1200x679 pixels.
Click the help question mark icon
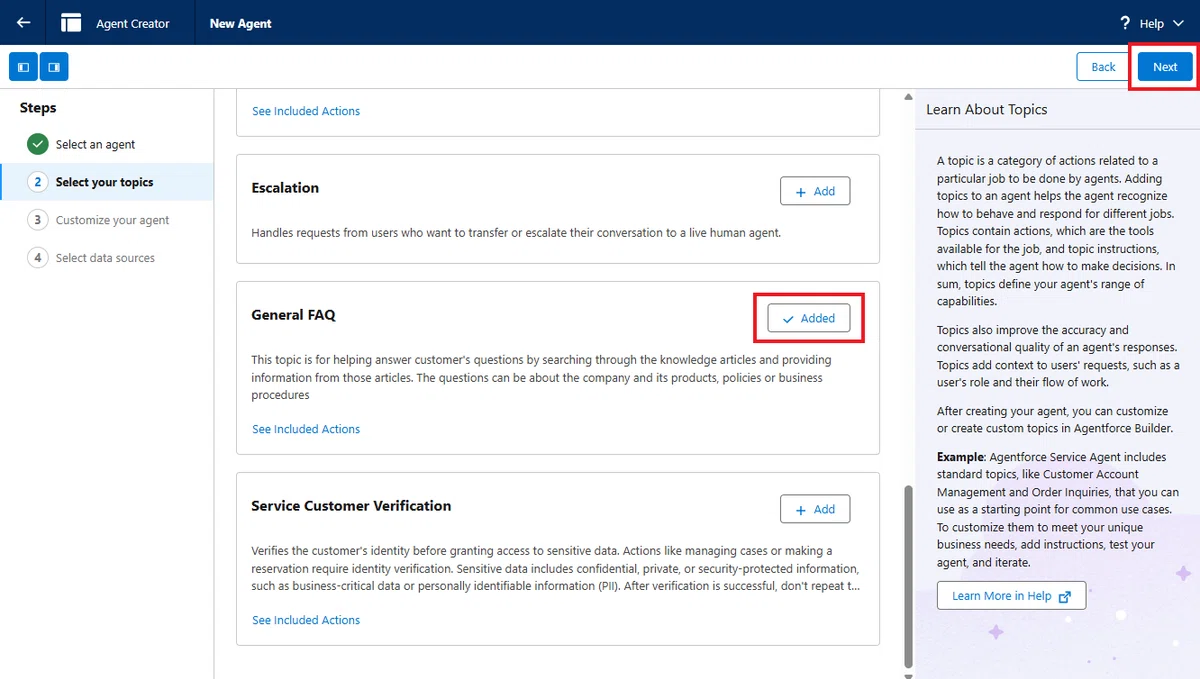coord(1125,23)
